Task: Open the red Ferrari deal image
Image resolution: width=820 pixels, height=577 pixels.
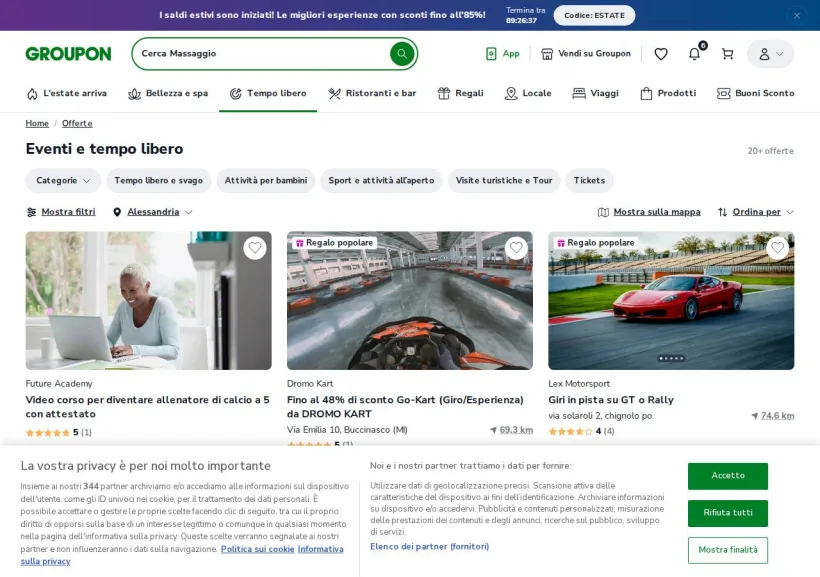Action: 671,301
